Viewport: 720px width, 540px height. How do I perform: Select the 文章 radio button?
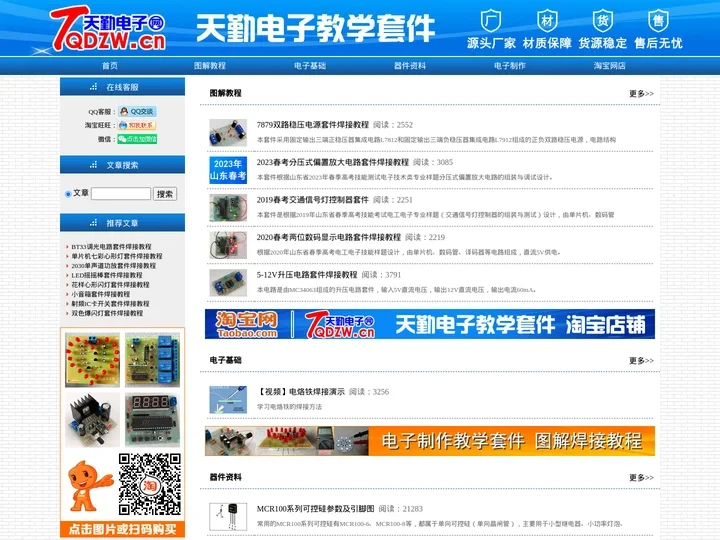67,193
